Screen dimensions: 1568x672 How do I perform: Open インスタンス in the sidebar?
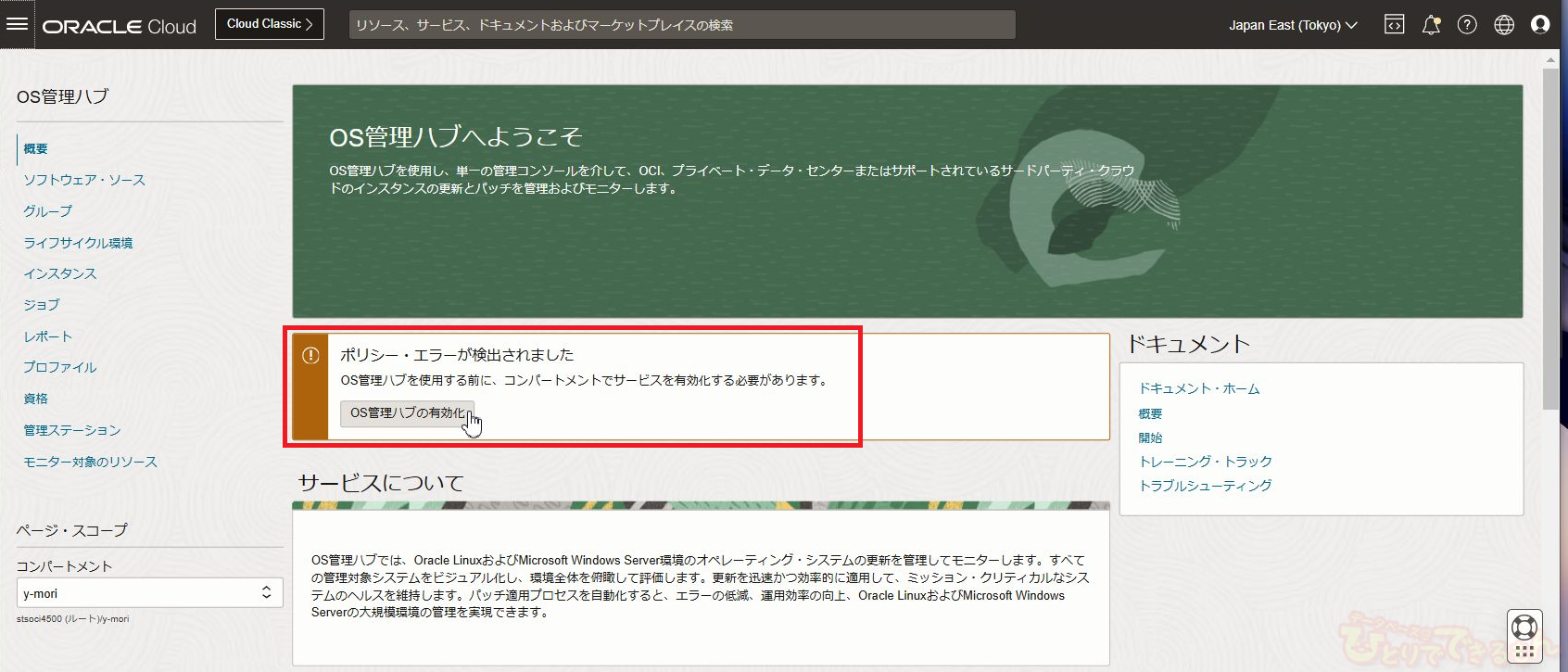(60, 273)
